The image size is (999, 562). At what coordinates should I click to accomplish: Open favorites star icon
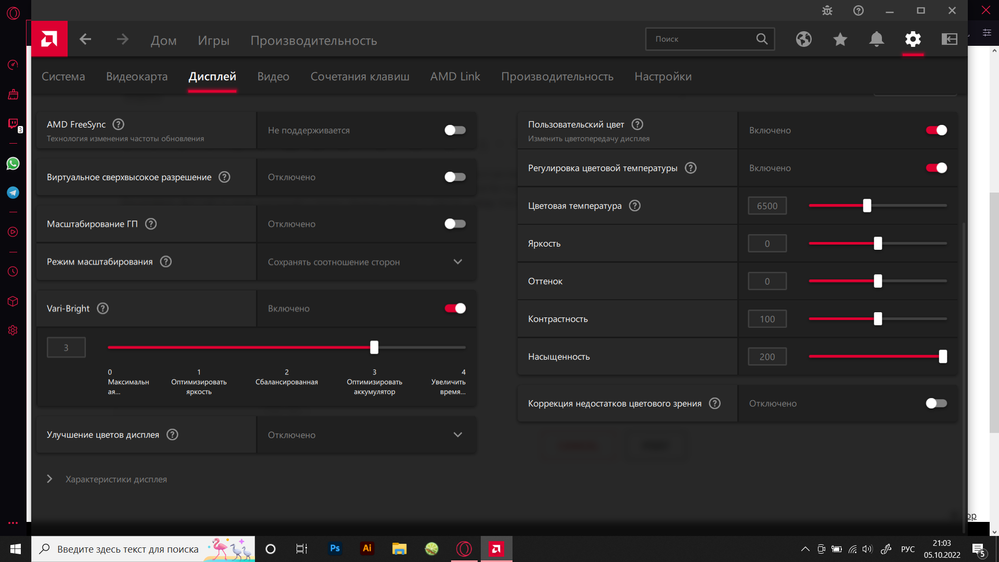tap(840, 39)
